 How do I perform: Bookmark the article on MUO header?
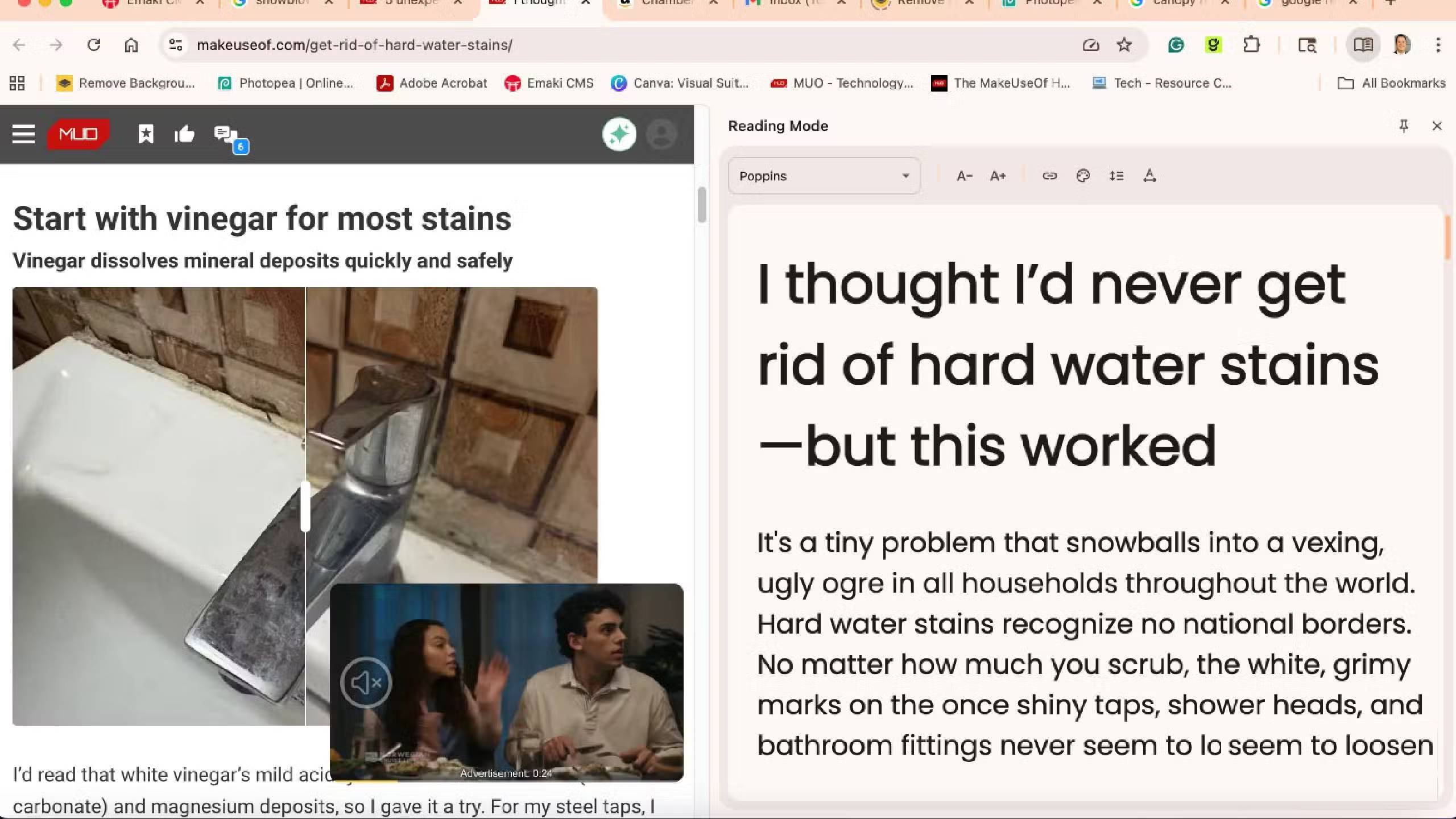pyautogui.click(x=146, y=134)
